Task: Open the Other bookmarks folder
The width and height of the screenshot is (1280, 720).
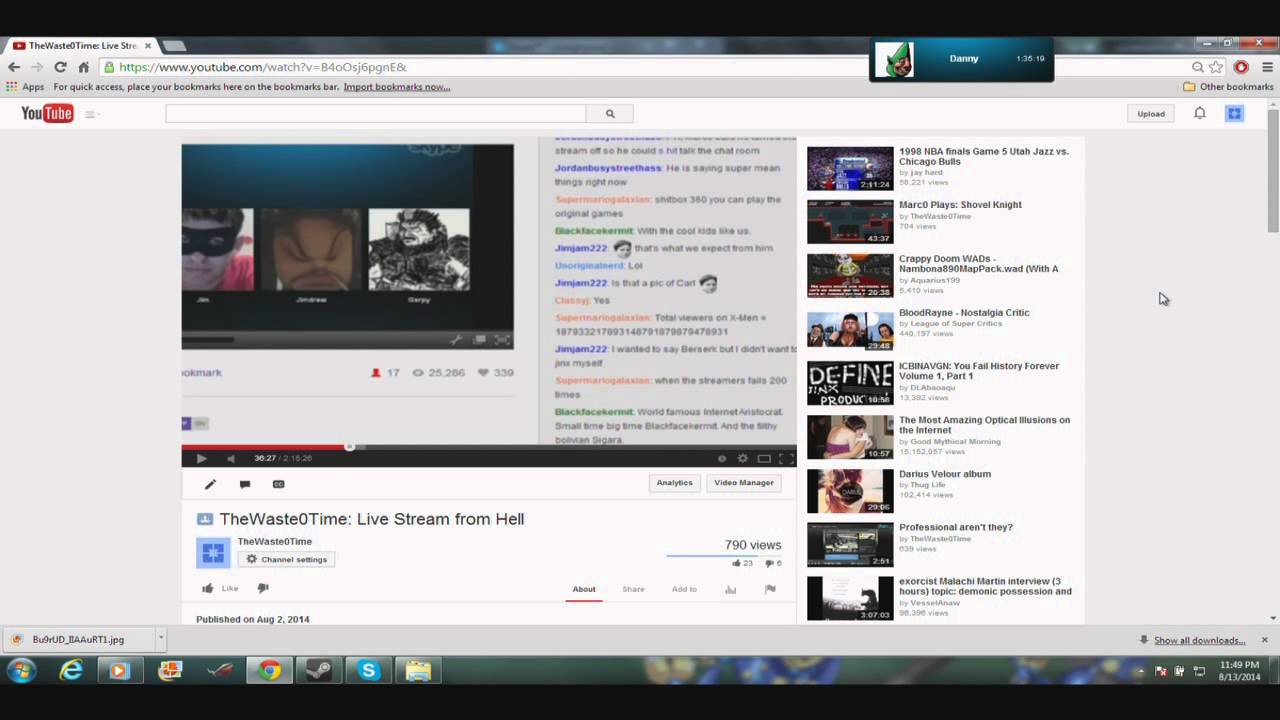Action: point(1228,87)
